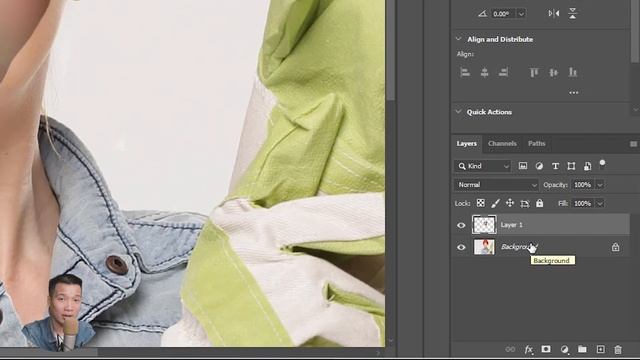640x360 pixels.
Task: Click the Background layer lock icon
Action: pos(616,247)
